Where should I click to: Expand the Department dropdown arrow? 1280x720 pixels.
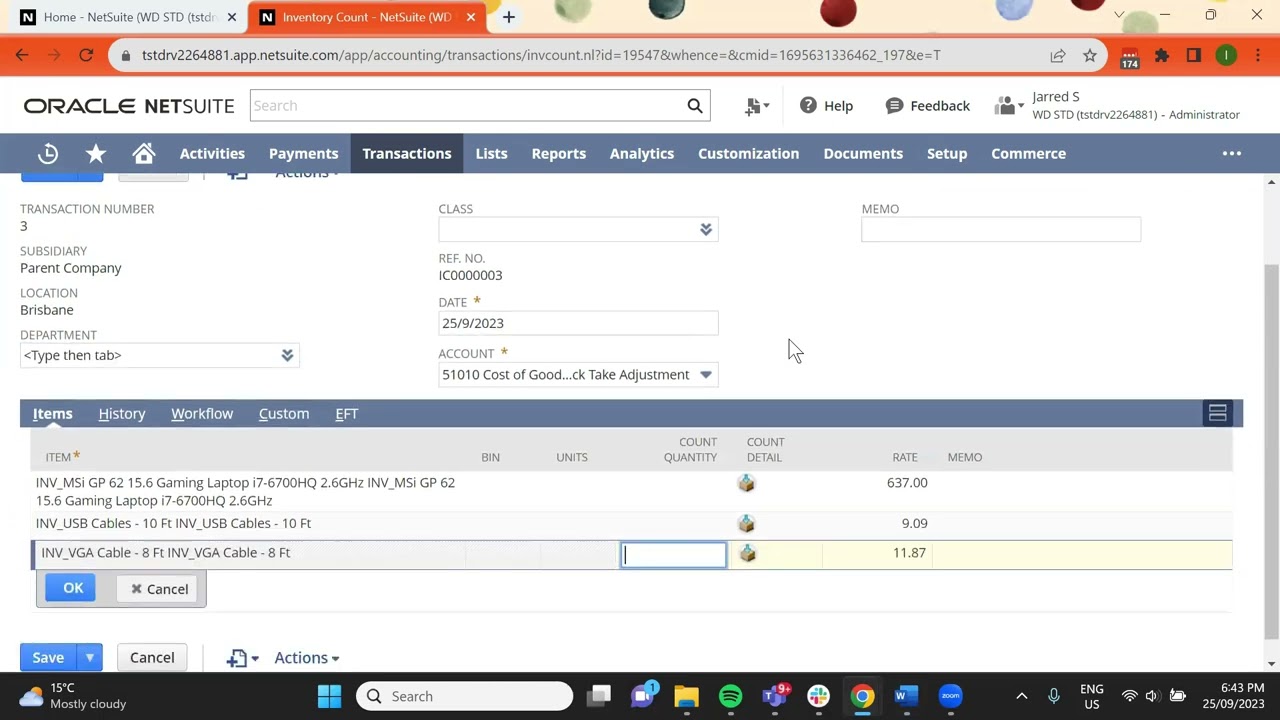[x=287, y=355]
